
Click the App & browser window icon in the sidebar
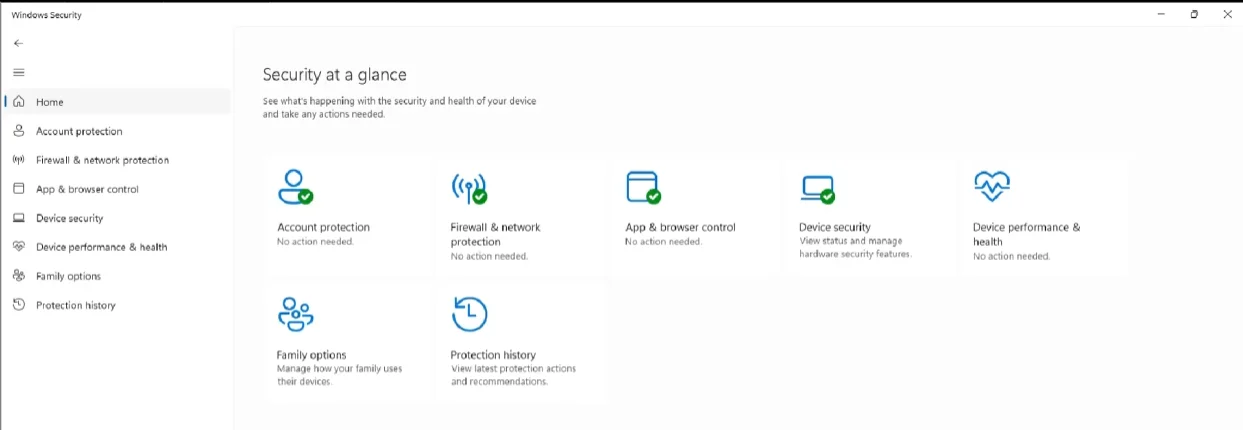pyautogui.click(x=18, y=189)
